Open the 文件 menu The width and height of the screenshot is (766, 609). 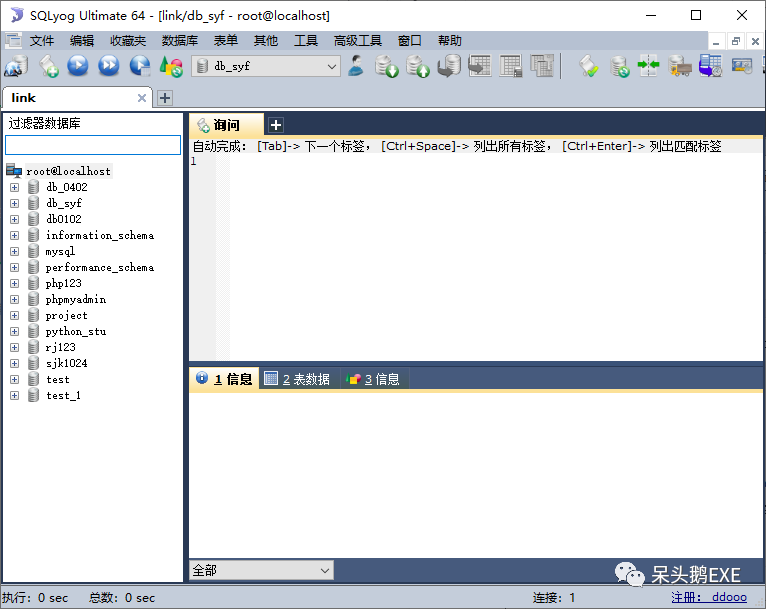point(42,41)
